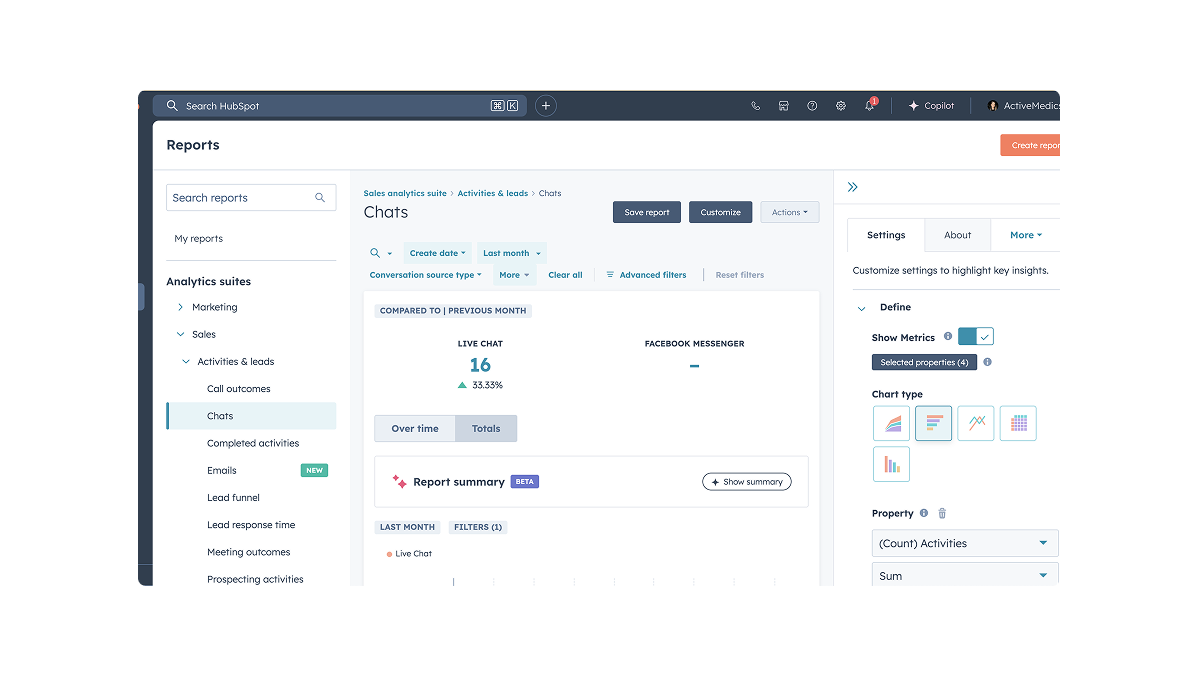Switch to the About tab
Viewport: 1200px width, 676px height.
(957, 235)
